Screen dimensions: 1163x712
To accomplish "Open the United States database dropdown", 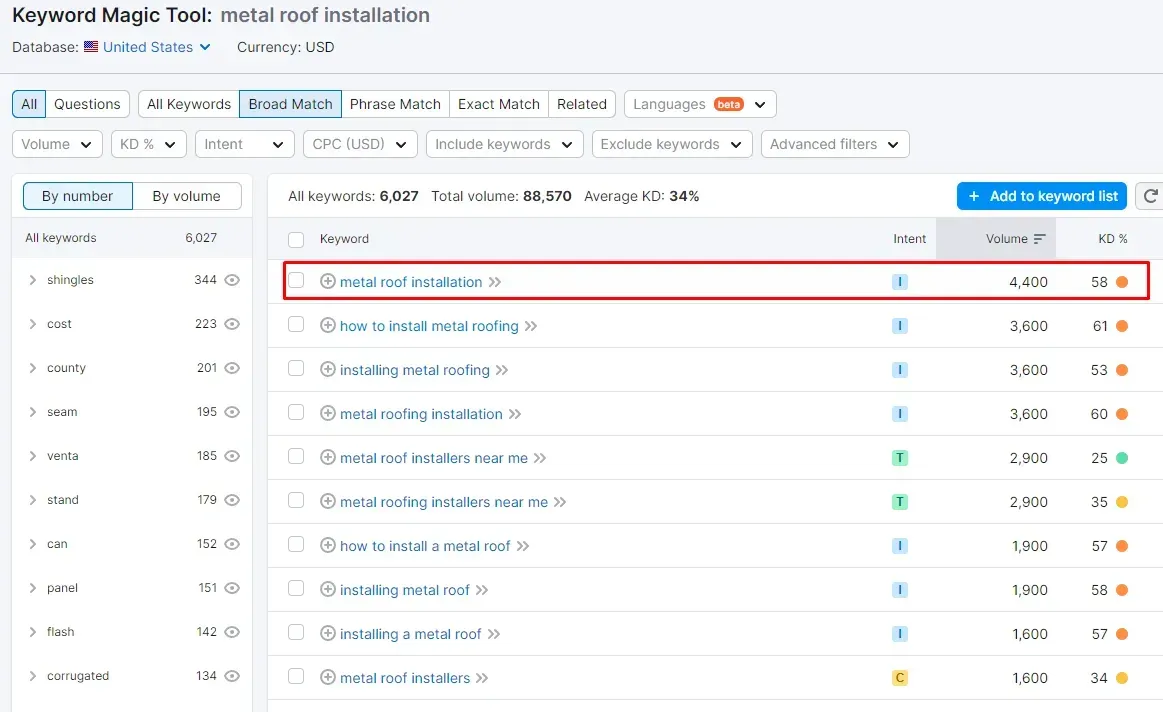I will point(148,47).
